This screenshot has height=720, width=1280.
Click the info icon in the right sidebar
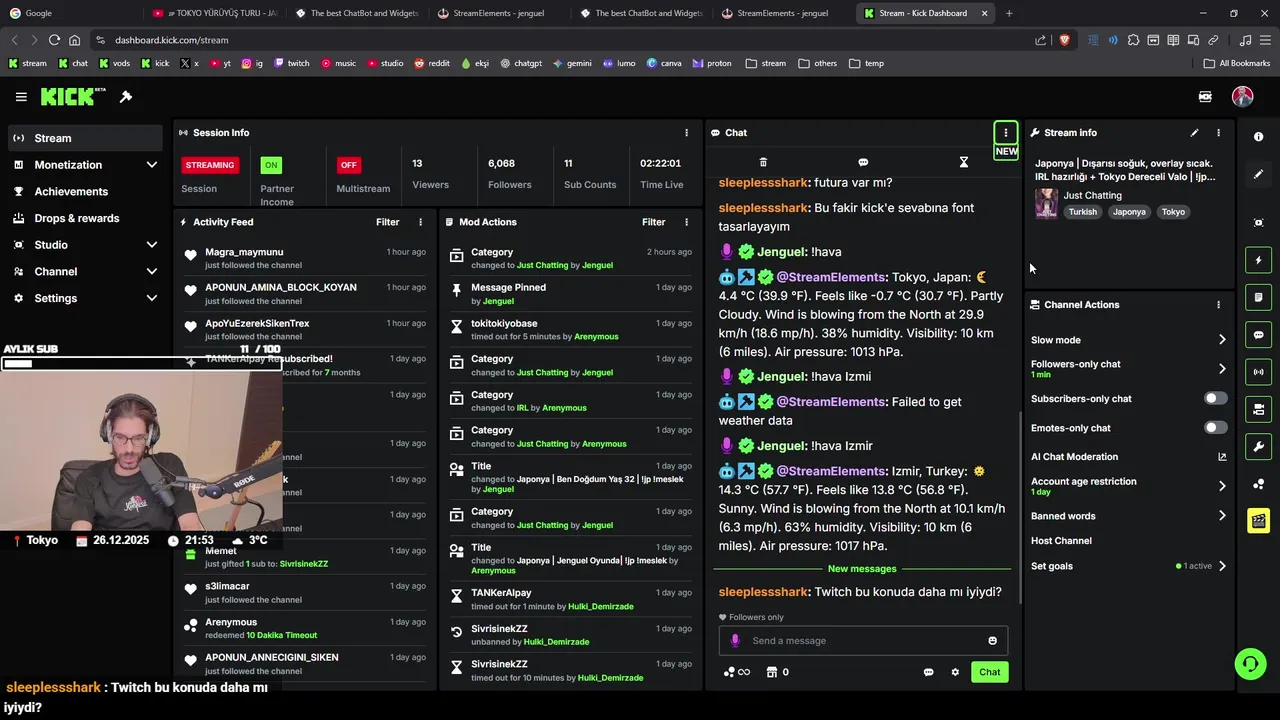1258,137
